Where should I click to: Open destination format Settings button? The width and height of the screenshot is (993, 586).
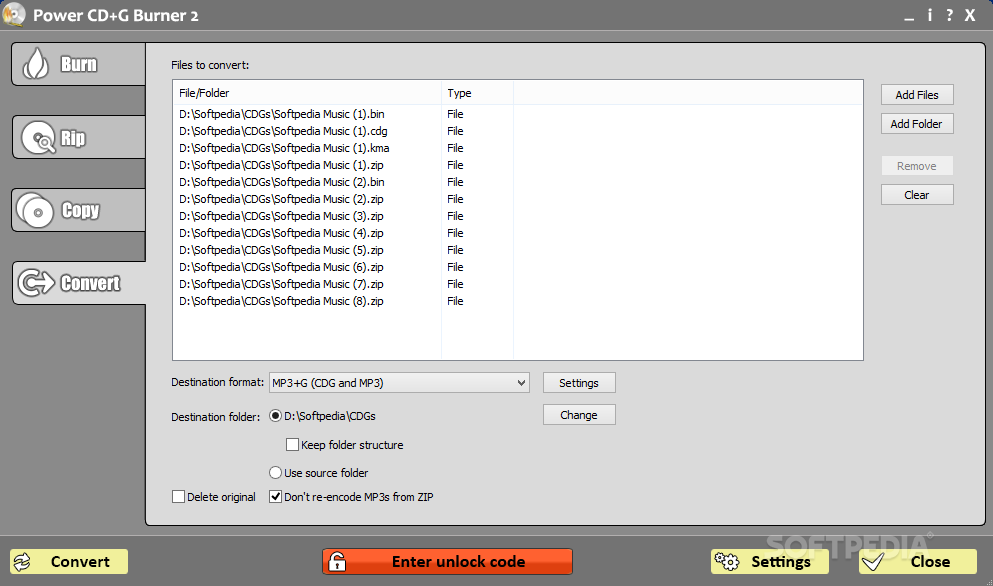[x=579, y=383]
